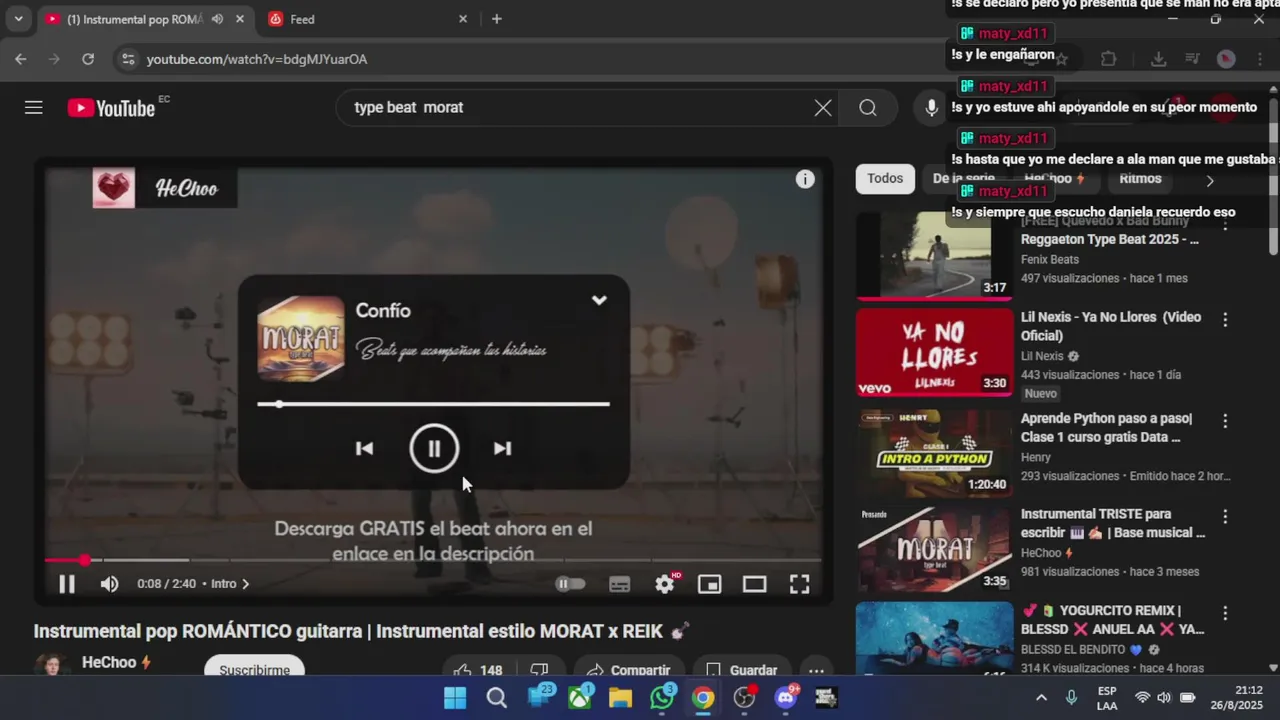Open the YouTube hamburger guide menu

[x=34, y=107]
